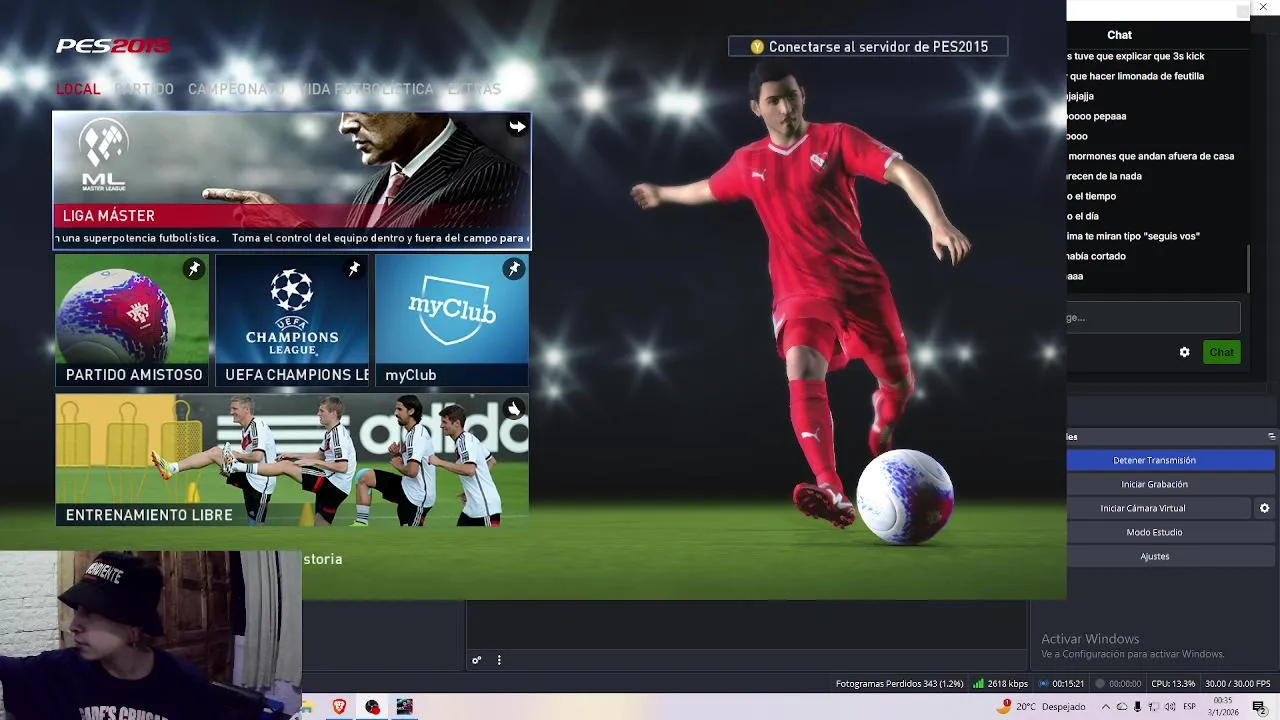The width and height of the screenshot is (1280, 720).
Task: Open the Partido Amistoso tile
Action: (132, 320)
